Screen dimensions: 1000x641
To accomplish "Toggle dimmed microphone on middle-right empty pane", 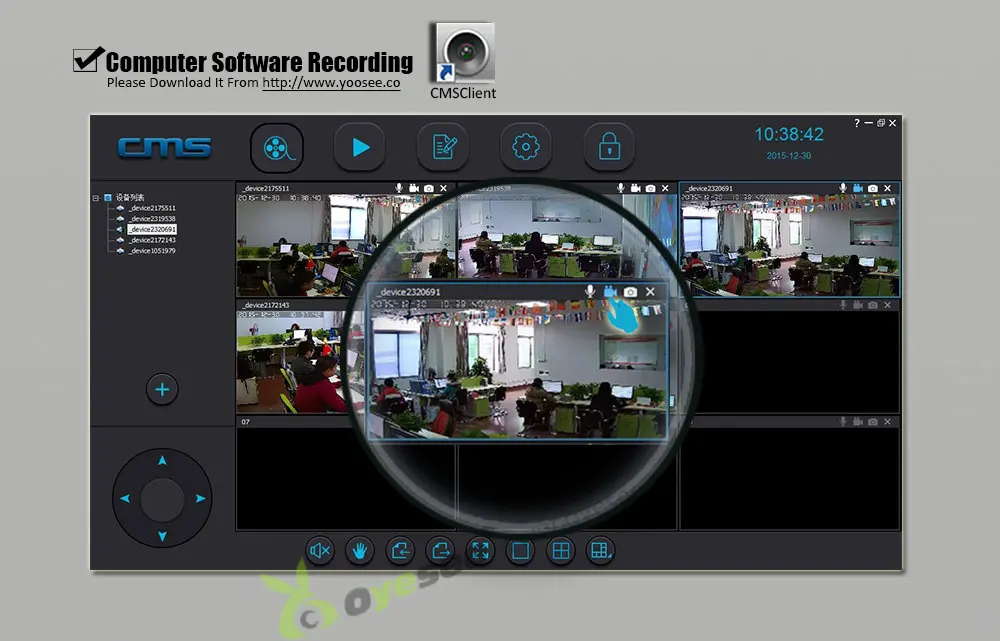I will coord(842,305).
